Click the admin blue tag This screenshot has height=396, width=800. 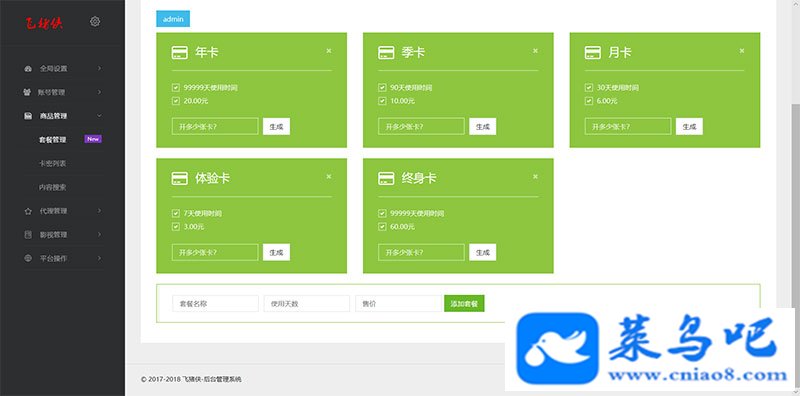(173, 19)
